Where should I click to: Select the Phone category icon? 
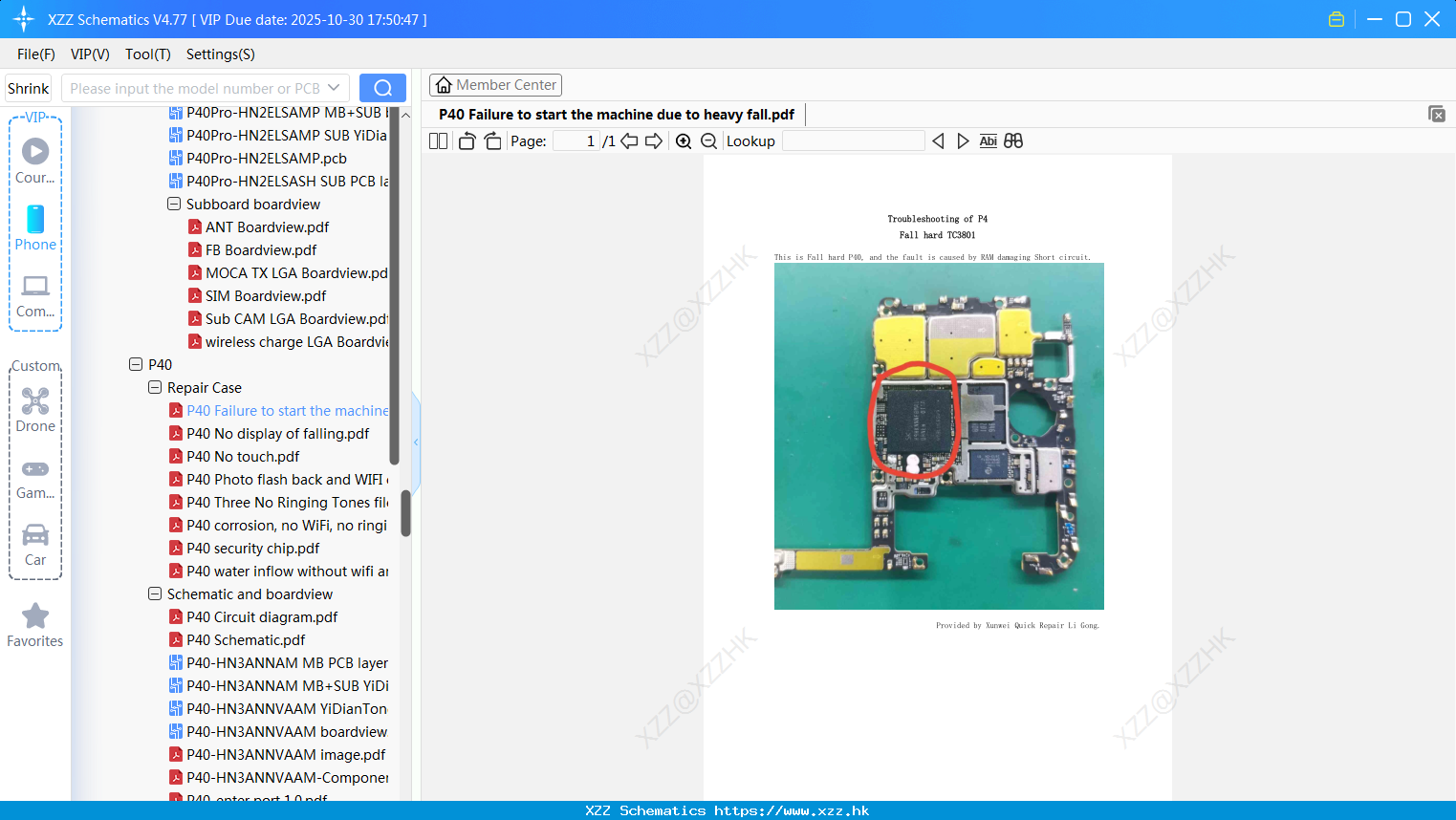pyautogui.click(x=35, y=228)
